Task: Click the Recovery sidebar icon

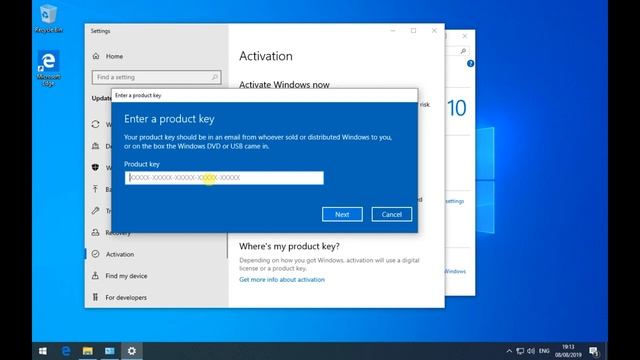Action: (x=96, y=232)
